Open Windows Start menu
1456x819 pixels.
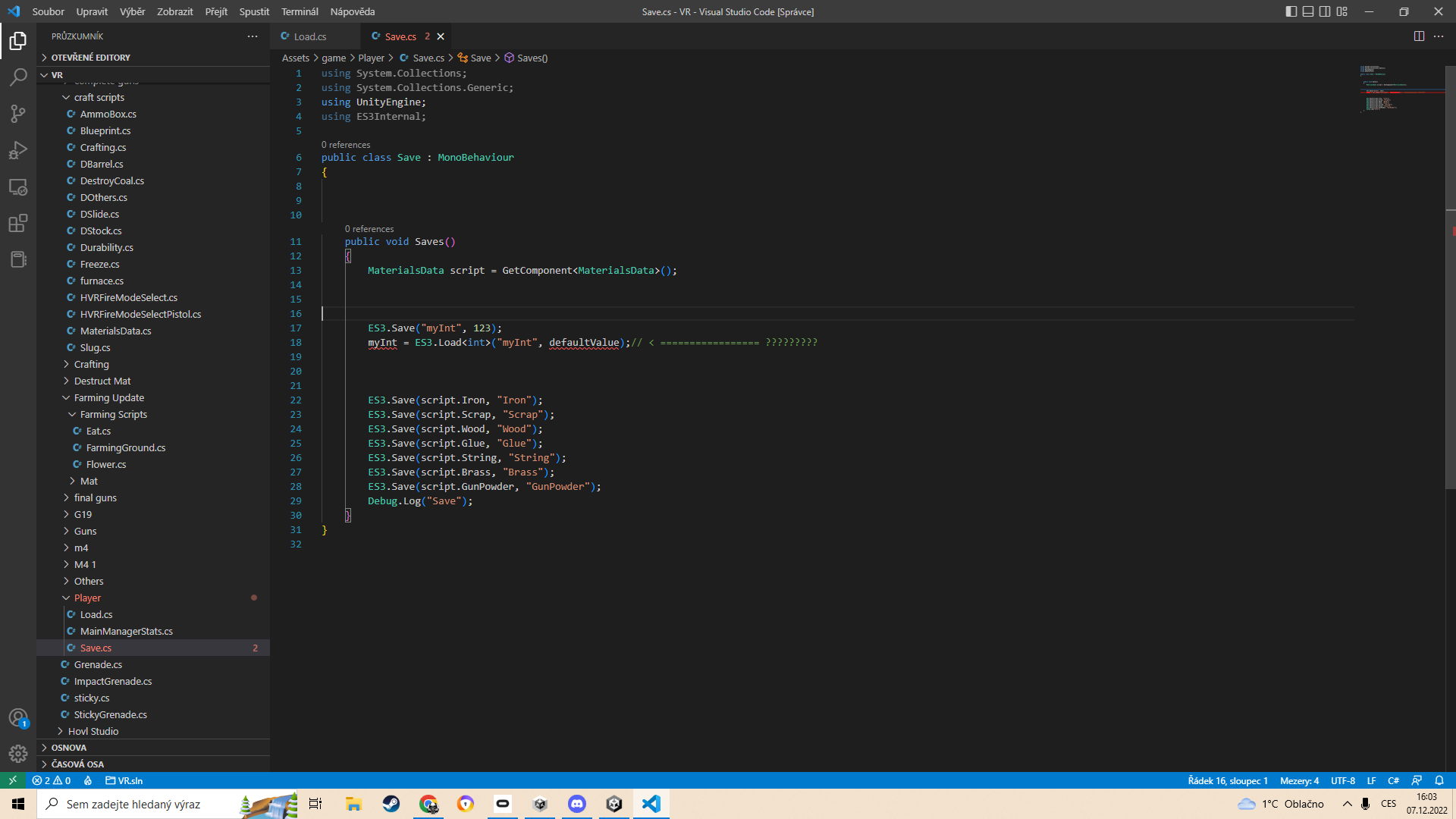18,804
